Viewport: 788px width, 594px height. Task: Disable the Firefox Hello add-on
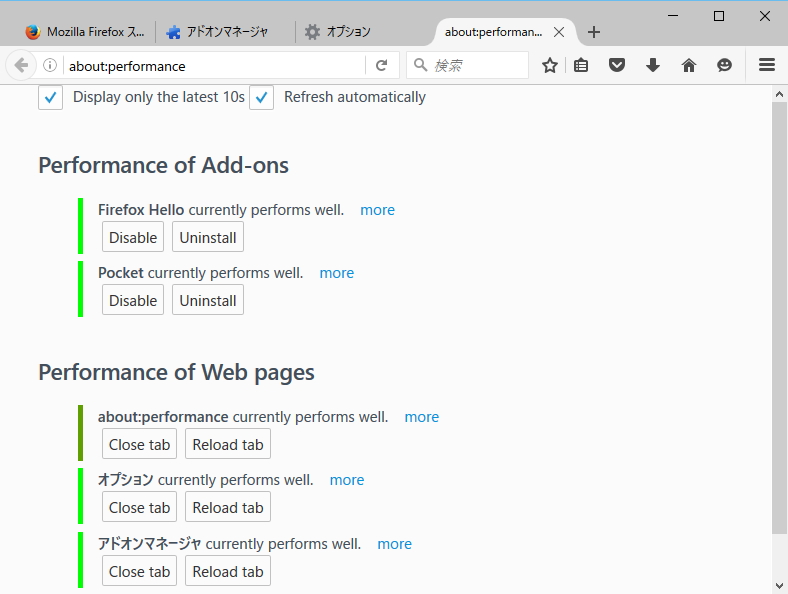pos(133,237)
